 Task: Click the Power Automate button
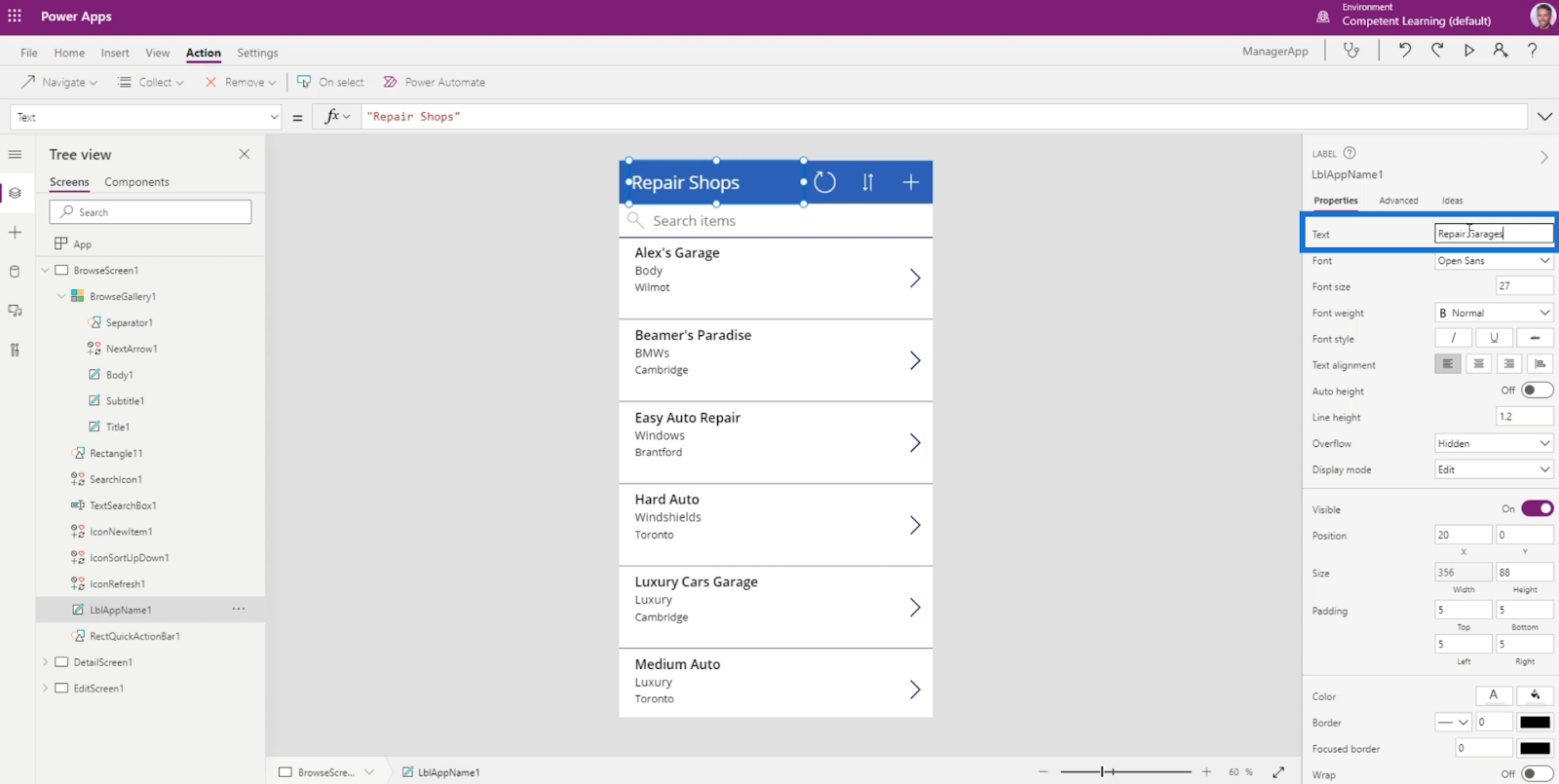(x=435, y=82)
